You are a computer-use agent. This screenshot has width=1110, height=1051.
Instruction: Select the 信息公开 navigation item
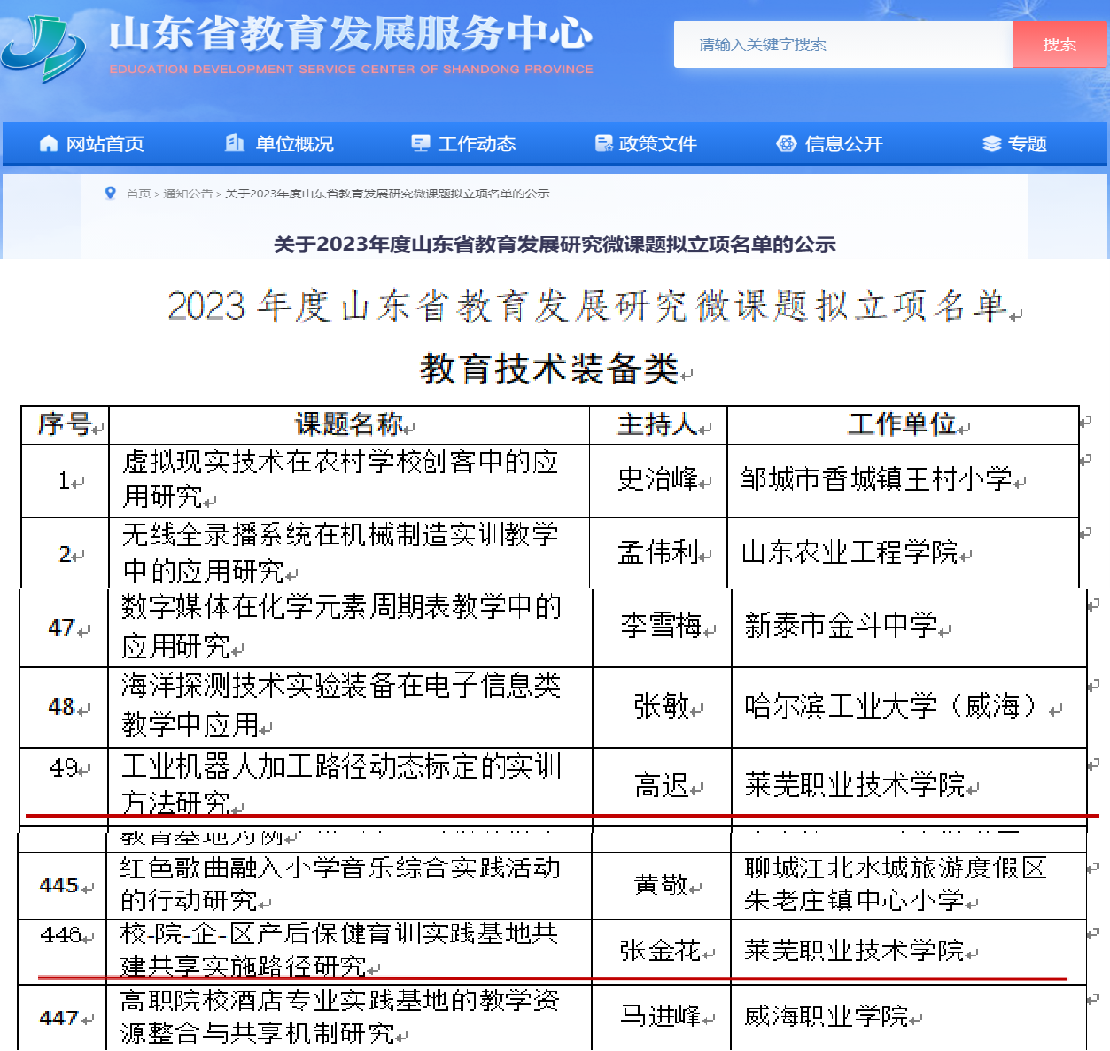[x=843, y=144]
